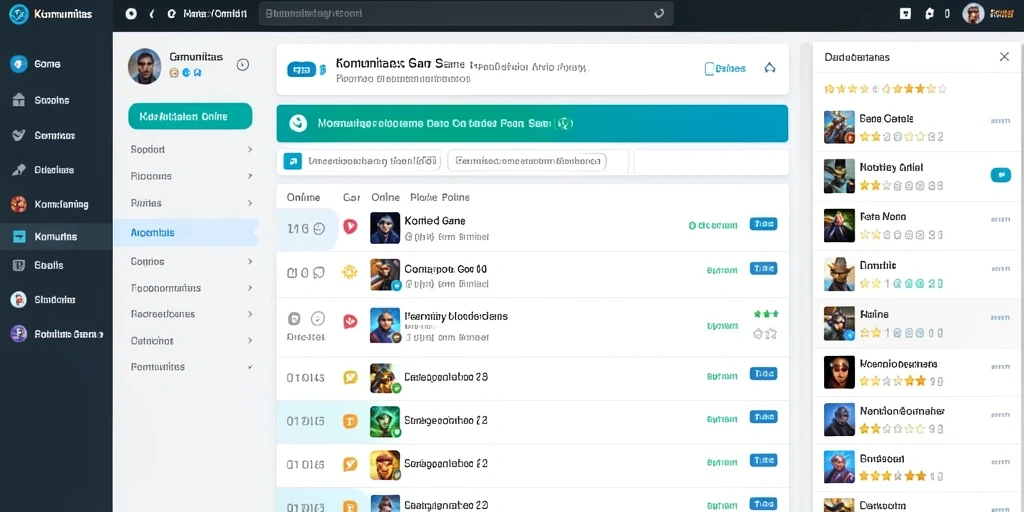1024x512 pixels.
Task: Expand the Riooons menu chevron
Action: coord(249,176)
